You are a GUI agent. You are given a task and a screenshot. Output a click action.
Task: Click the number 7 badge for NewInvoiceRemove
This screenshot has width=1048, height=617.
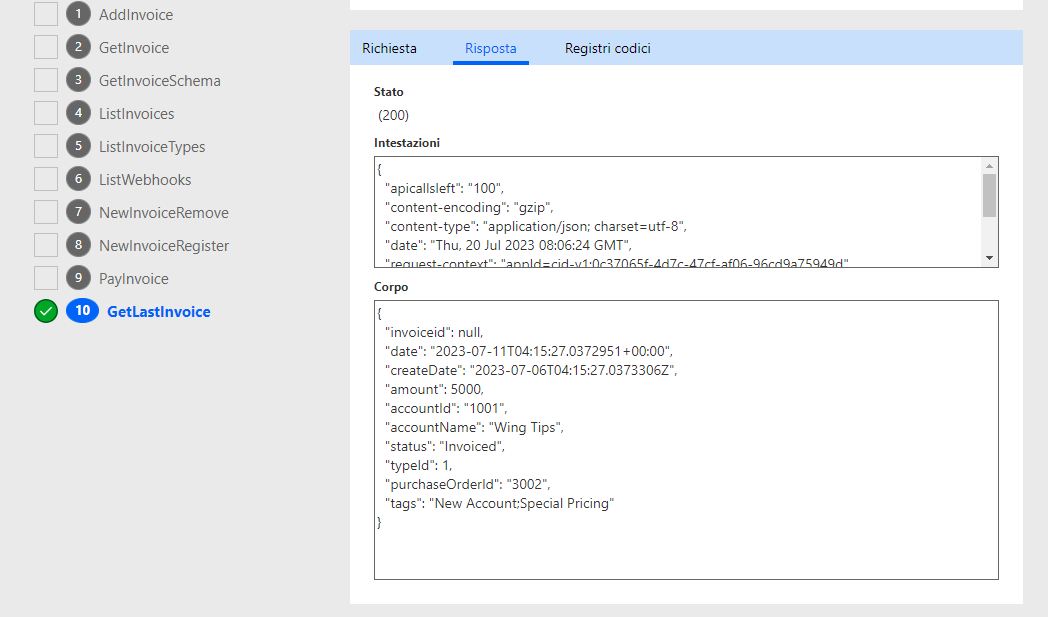(x=78, y=213)
